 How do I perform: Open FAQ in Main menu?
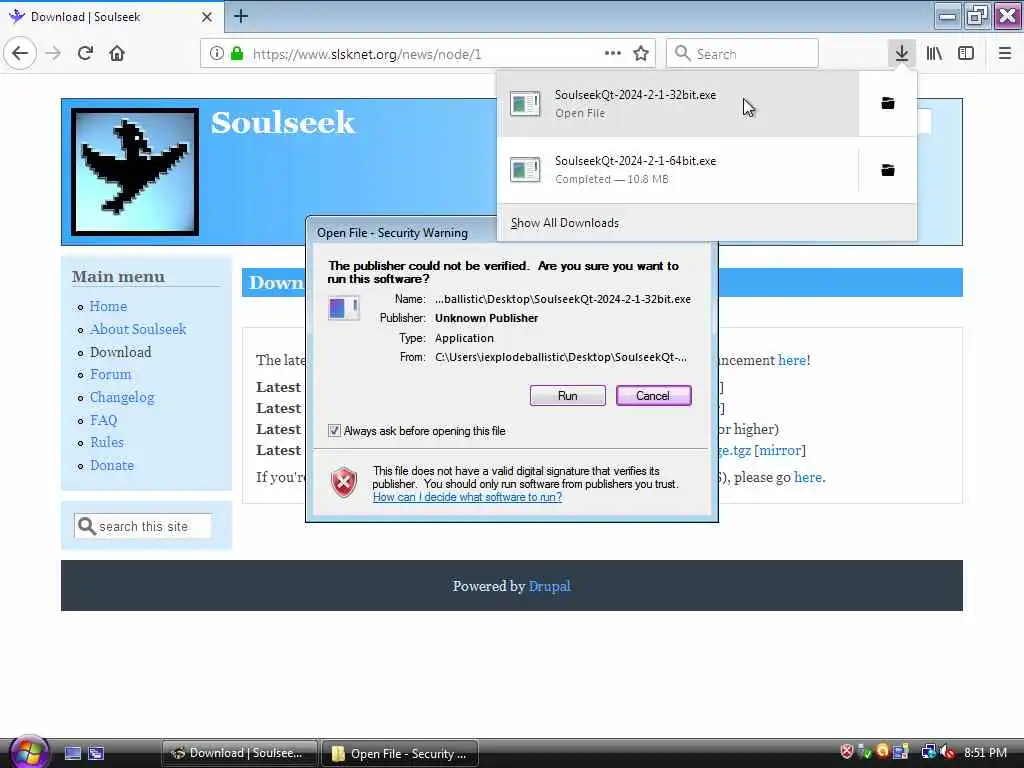pos(103,420)
